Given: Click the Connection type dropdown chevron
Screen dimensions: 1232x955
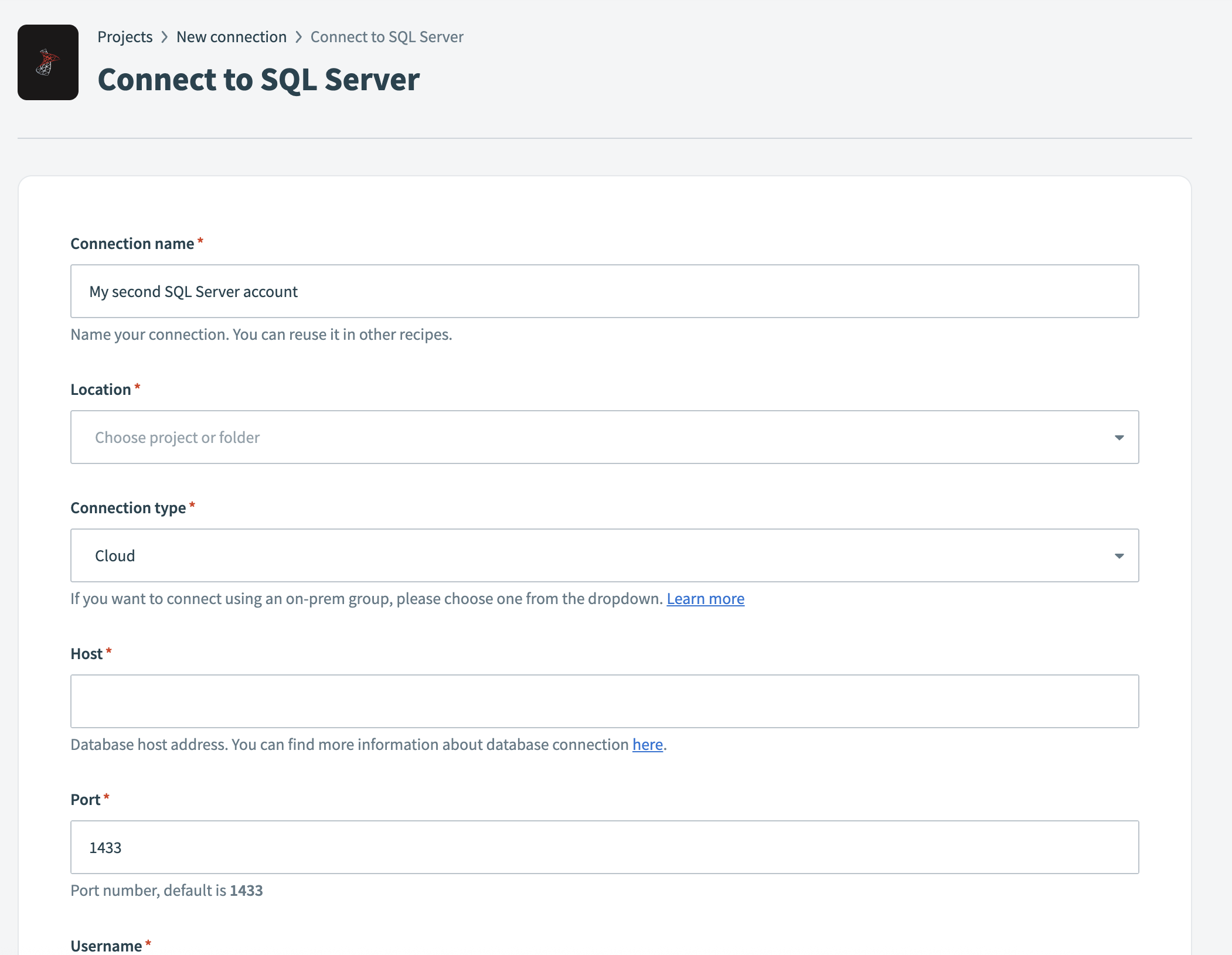Looking at the screenshot, I should click(x=1120, y=555).
